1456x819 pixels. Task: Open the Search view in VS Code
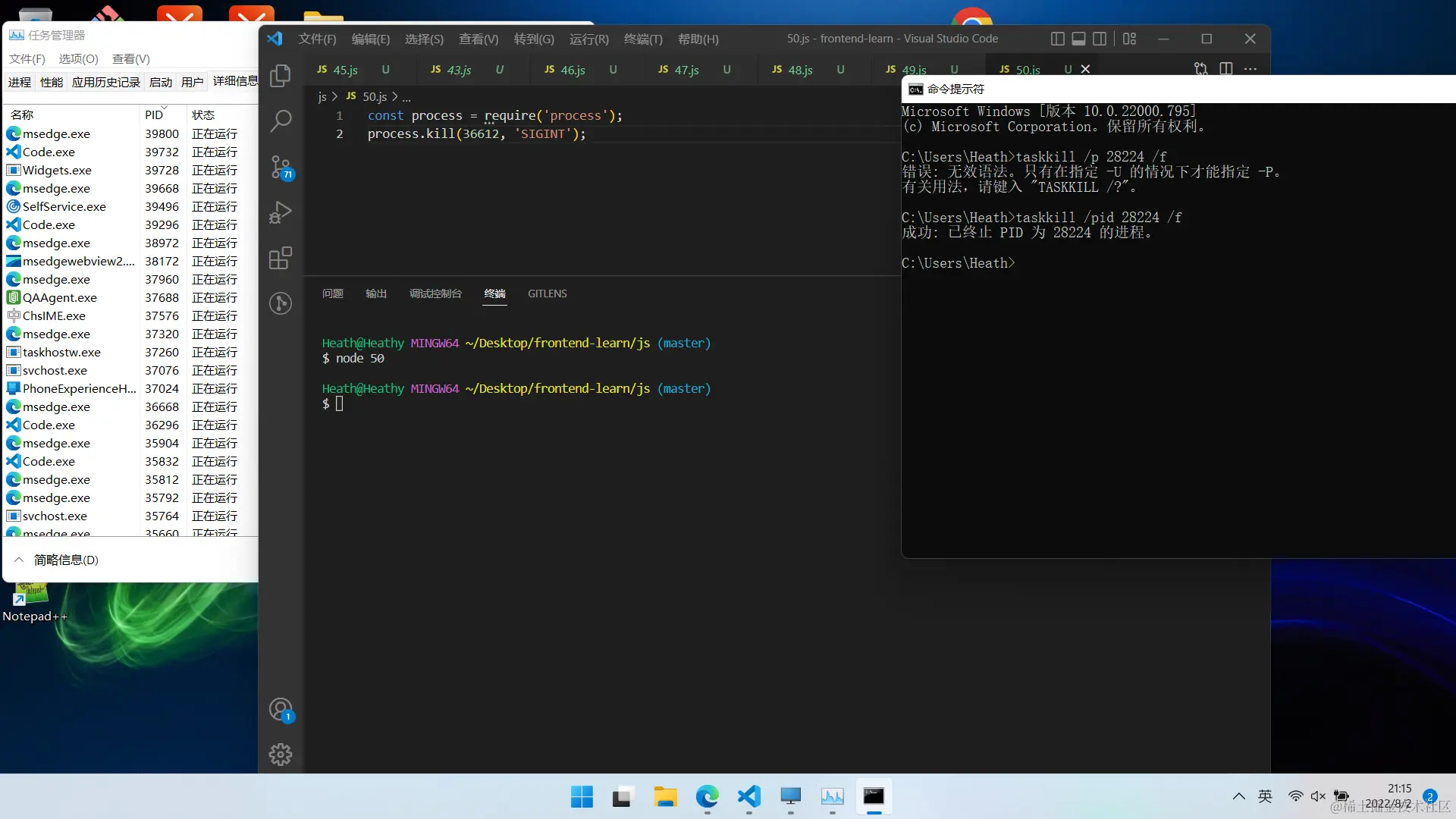pyautogui.click(x=281, y=121)
